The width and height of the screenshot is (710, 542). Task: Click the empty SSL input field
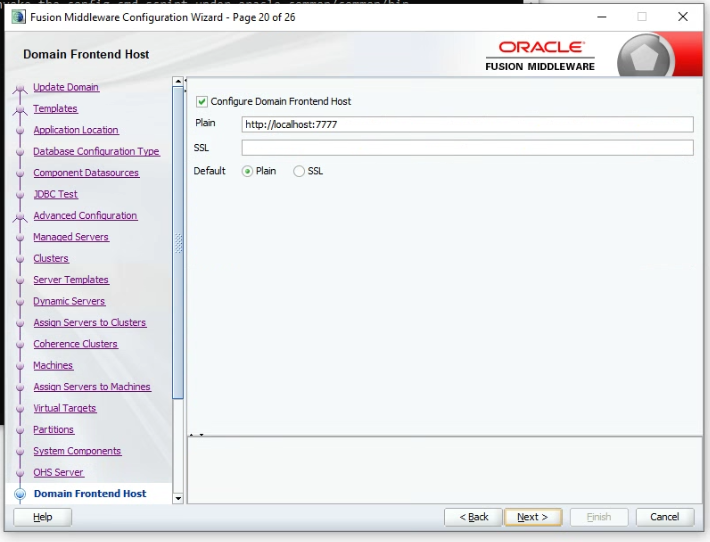click(x=467, y=148)
